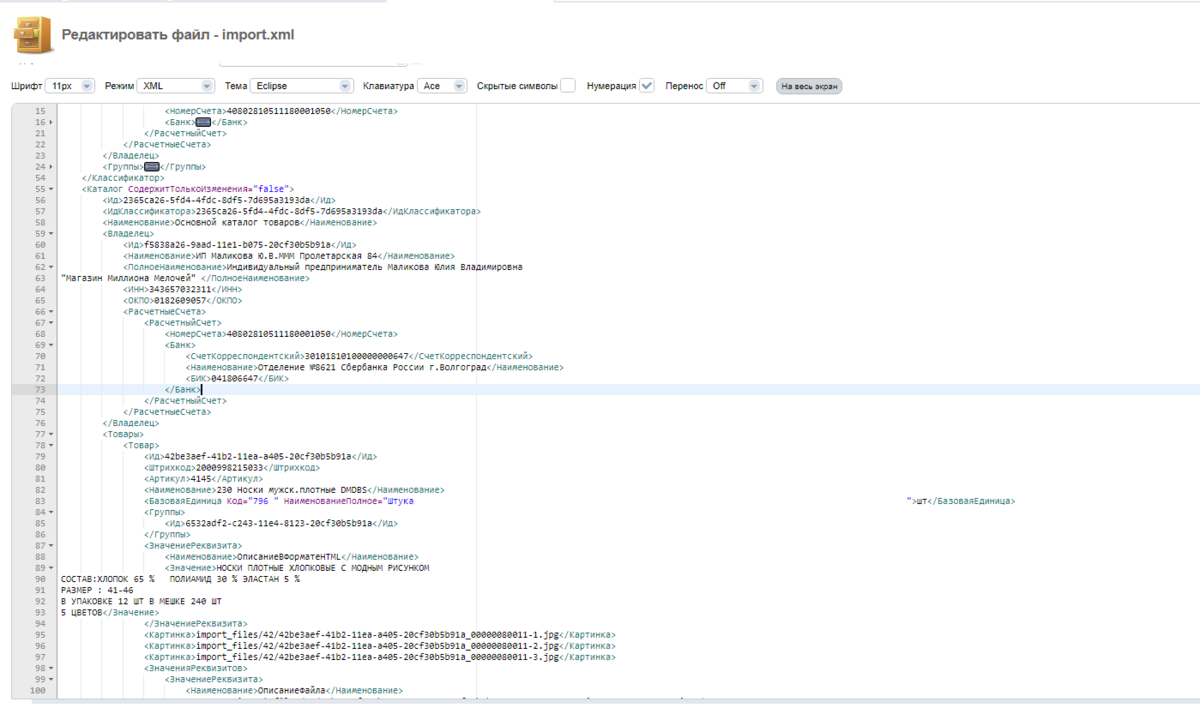Collapse the ЗначенияРеквизитов block at line 98
The width and height of the screenshot is (1200, 720).
(51, 668)
